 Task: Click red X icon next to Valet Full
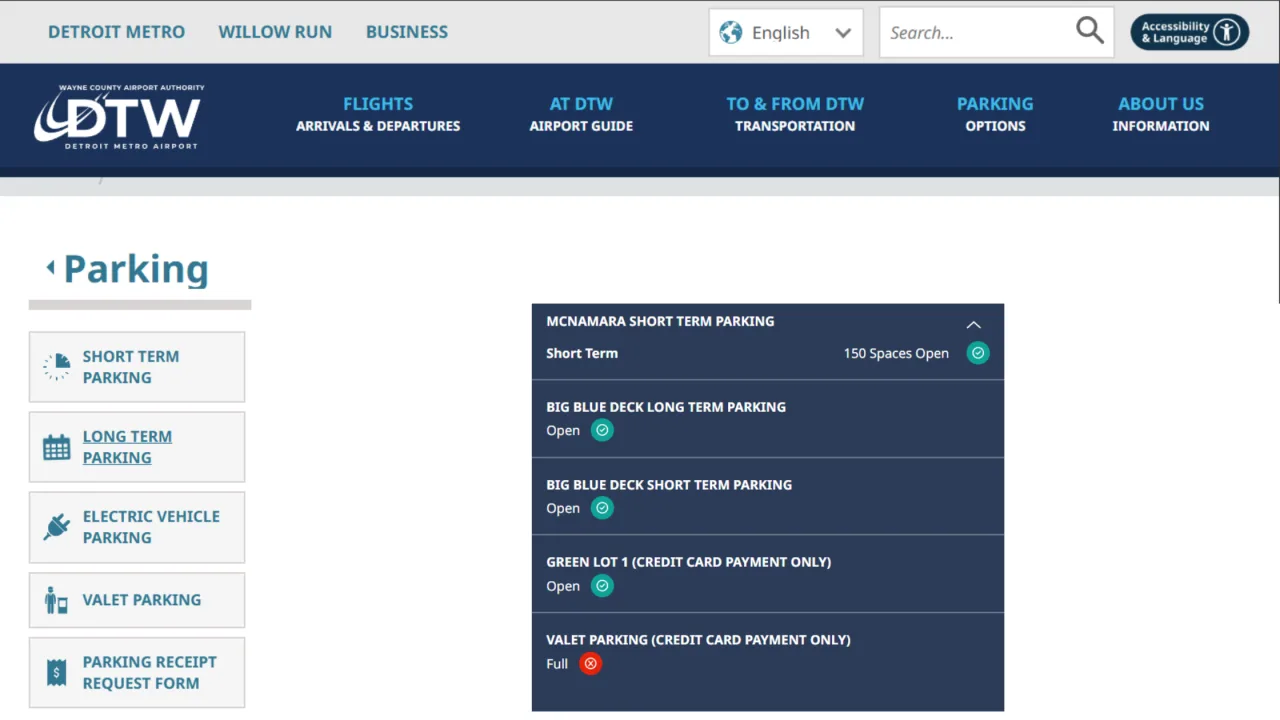pyautogui.click(x=591, y=664)
